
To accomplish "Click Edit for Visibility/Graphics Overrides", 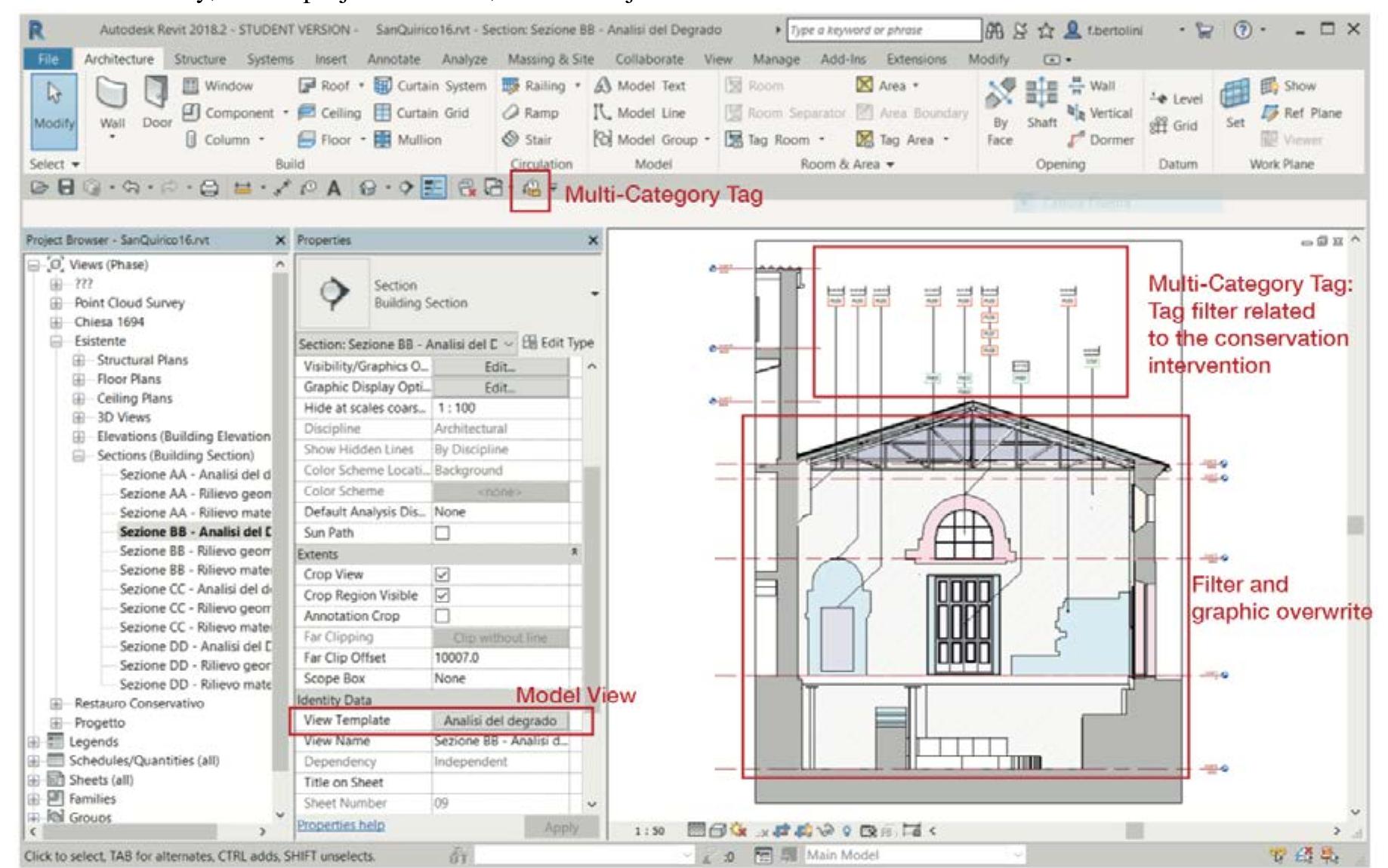I will point(500,367).
